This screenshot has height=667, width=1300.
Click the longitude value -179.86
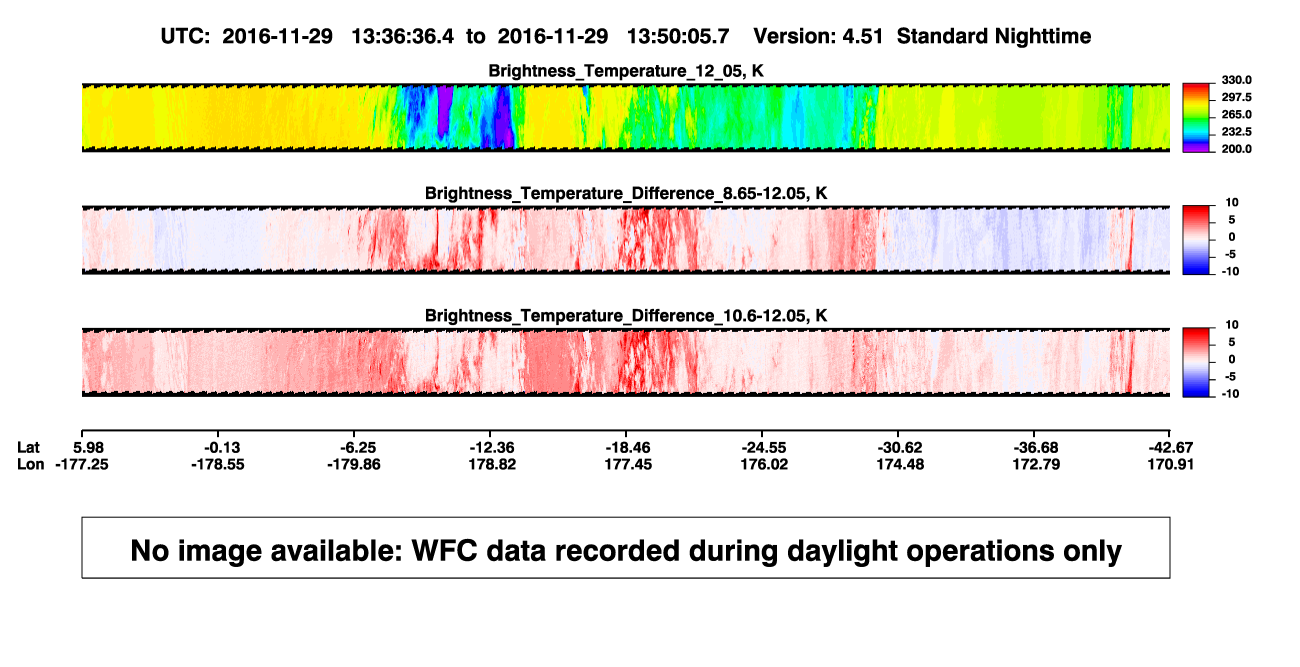click(354, 464)
